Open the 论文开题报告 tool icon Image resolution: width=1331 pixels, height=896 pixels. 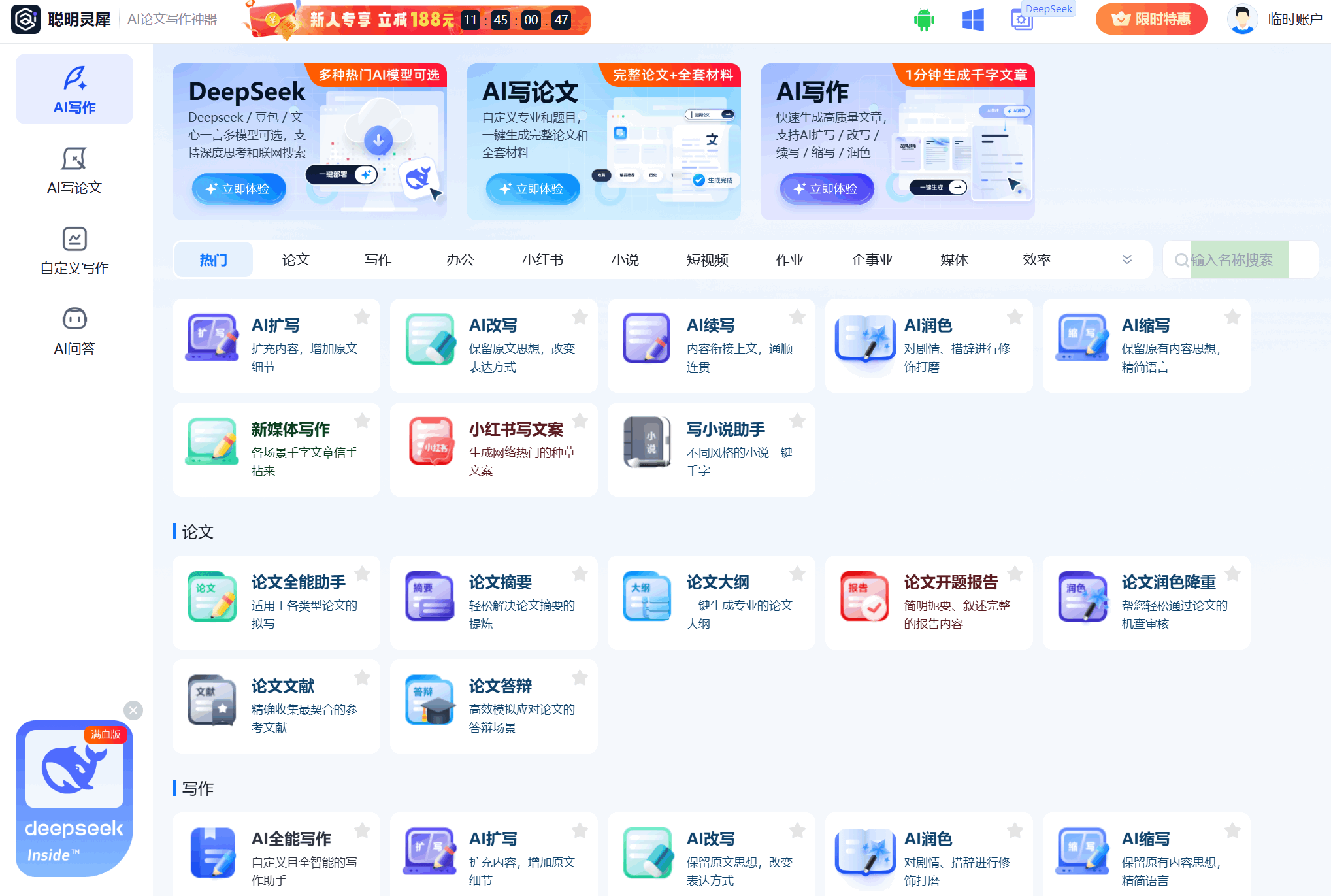(x=864, y=595)
